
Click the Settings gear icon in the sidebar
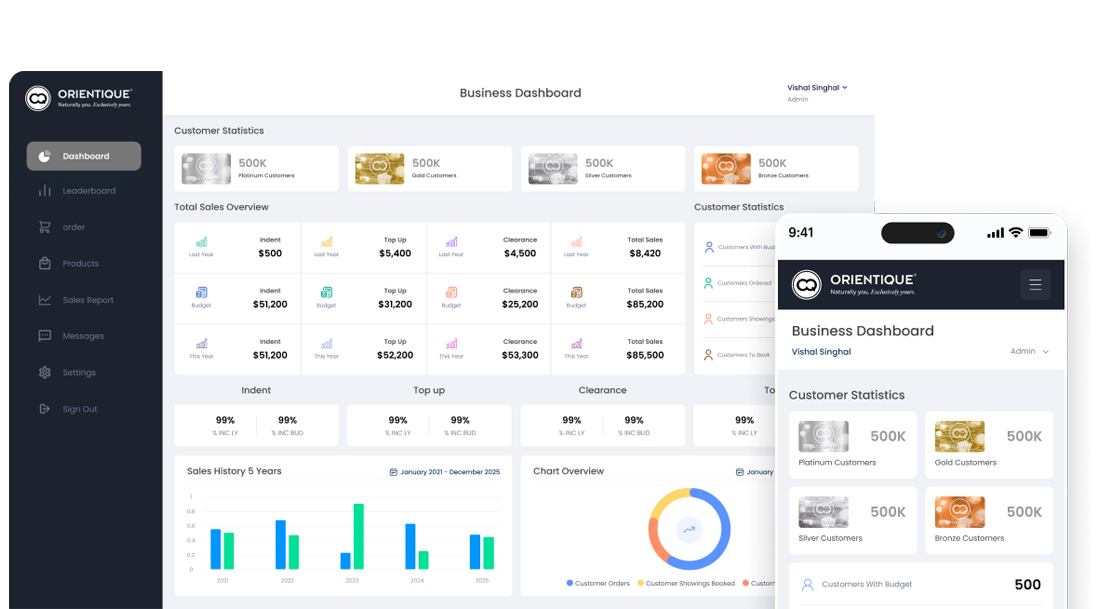[x=45, y=373]
